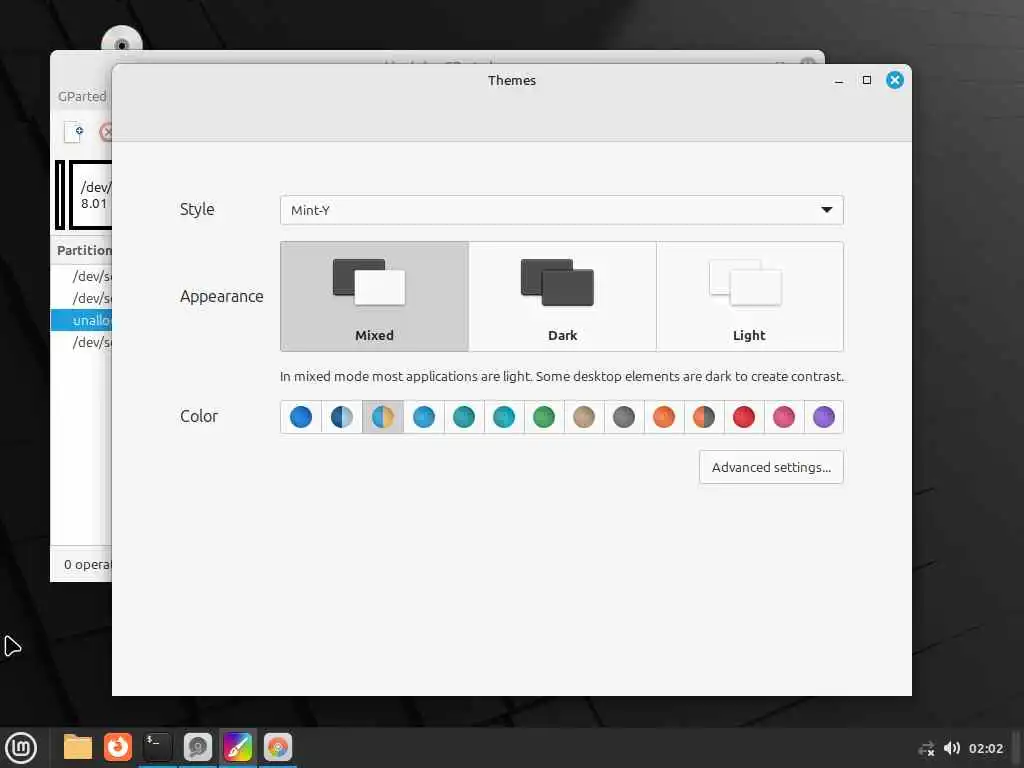Viewport: 1024px width, 768px height.
Task: Open the Style dropdown showing Mint-Y
Action: click(x=562, y=210)
